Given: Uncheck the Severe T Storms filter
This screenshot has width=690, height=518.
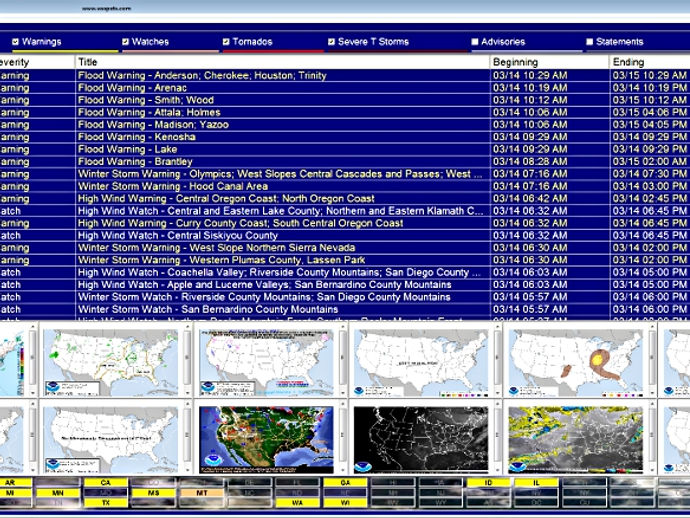Looking at the screenshot, I should pyautogui.click(x=331, y=42).
